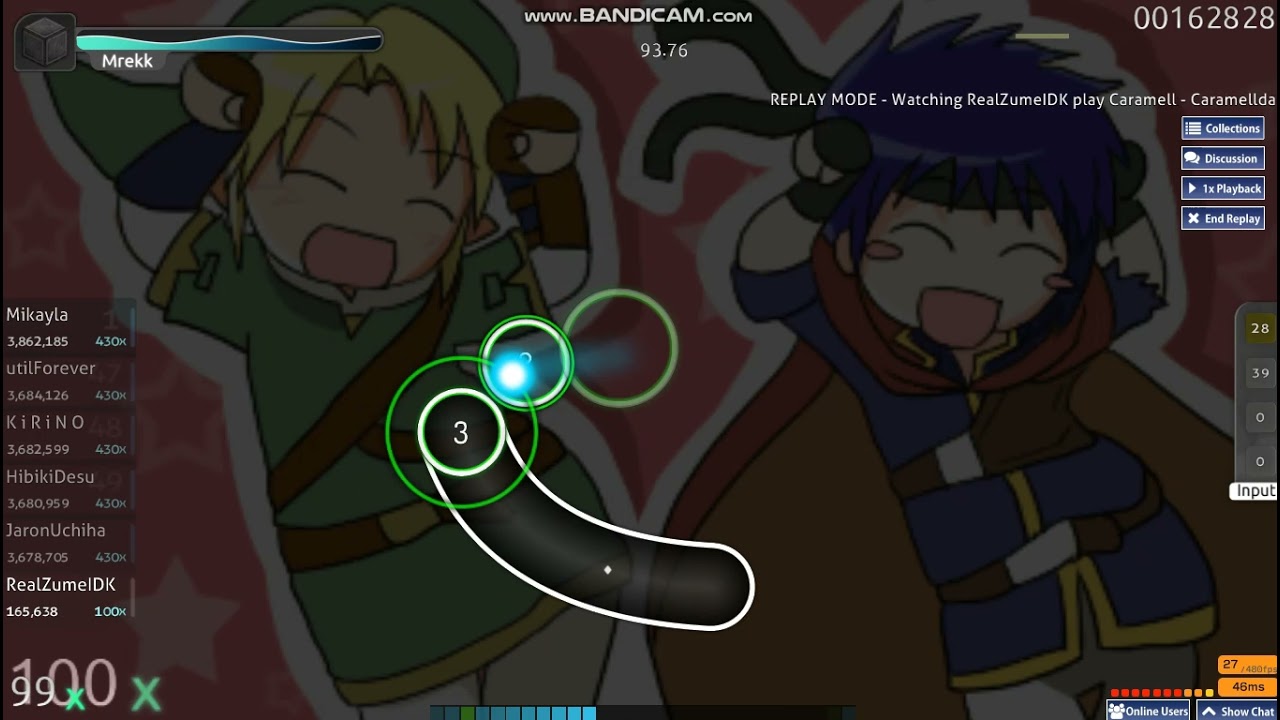Click the glowing cursor hit circle

point(525,364)
